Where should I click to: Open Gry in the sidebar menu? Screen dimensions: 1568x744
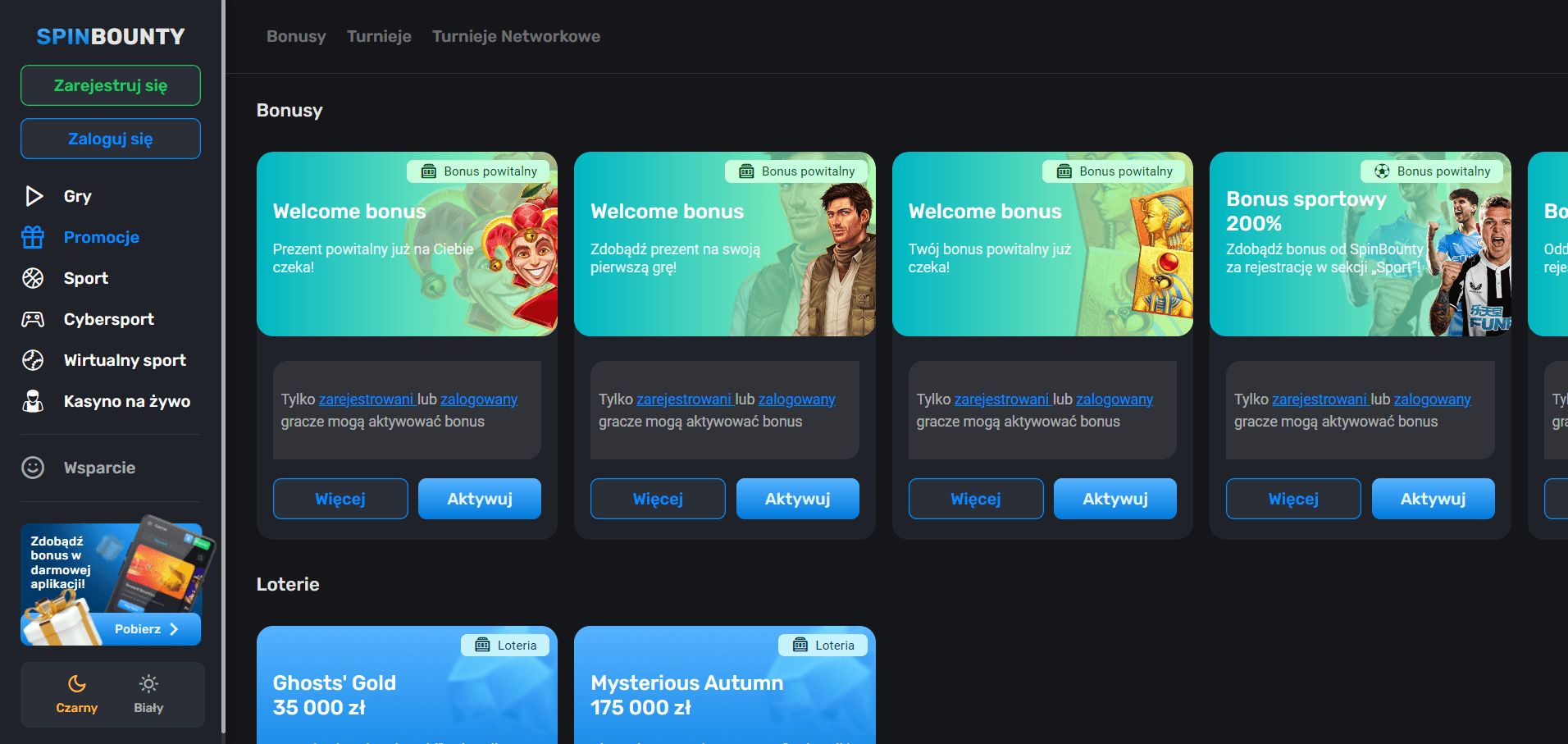(78, 196)
